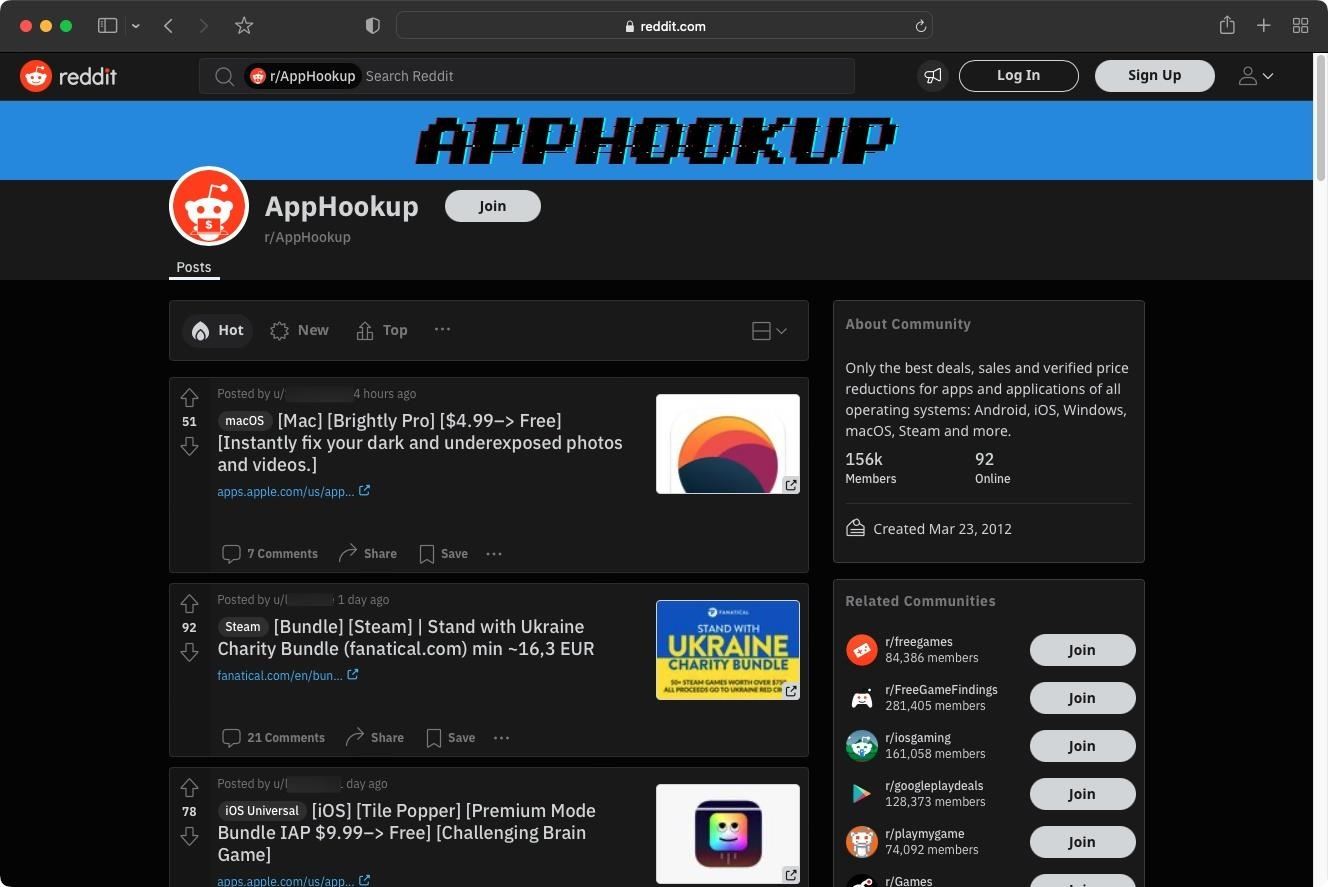Click the page vertical scrollbar
Screen dimensions: 1328x887
click(1320, 118)
